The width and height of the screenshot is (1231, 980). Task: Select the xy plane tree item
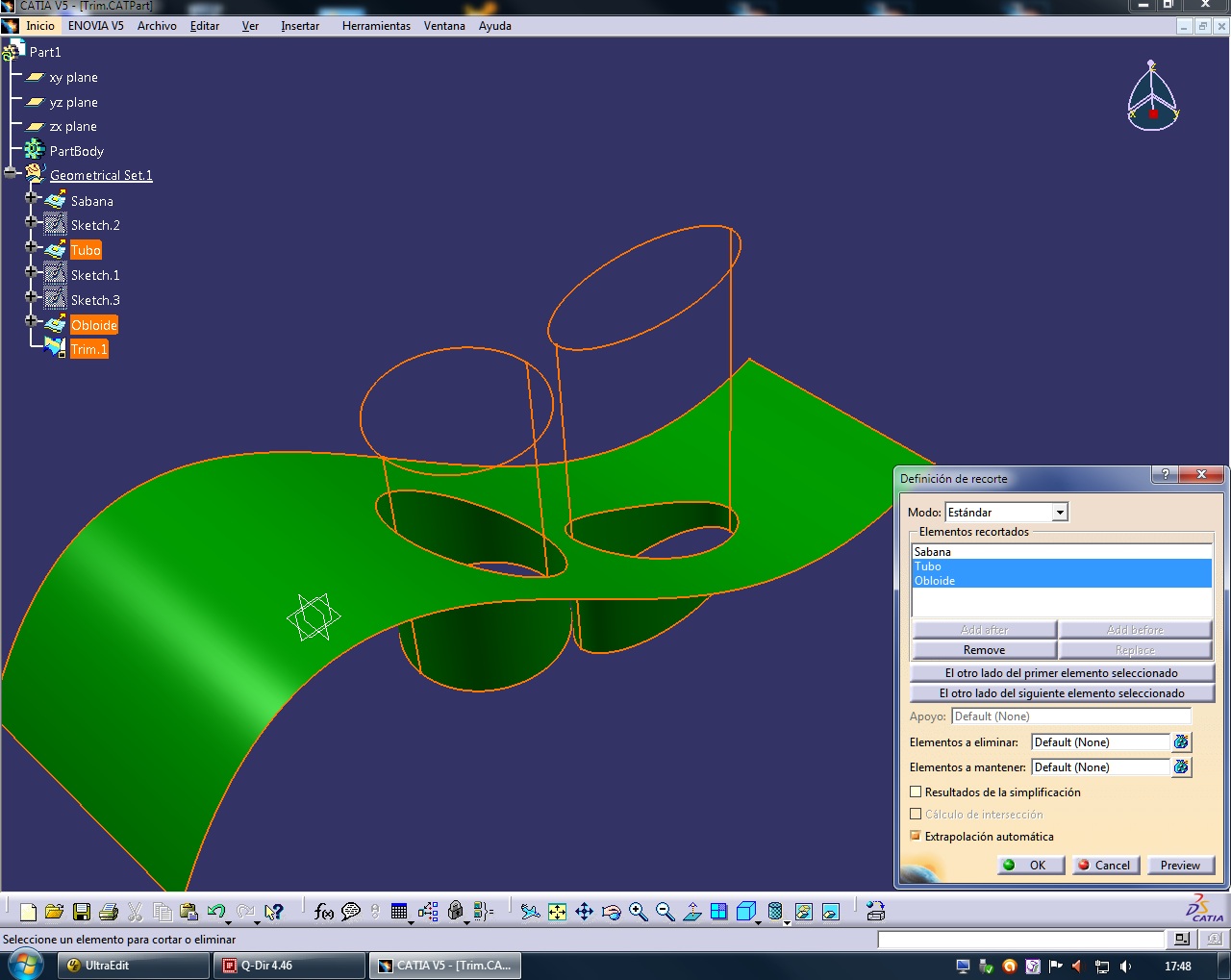(x=73, y=78)
